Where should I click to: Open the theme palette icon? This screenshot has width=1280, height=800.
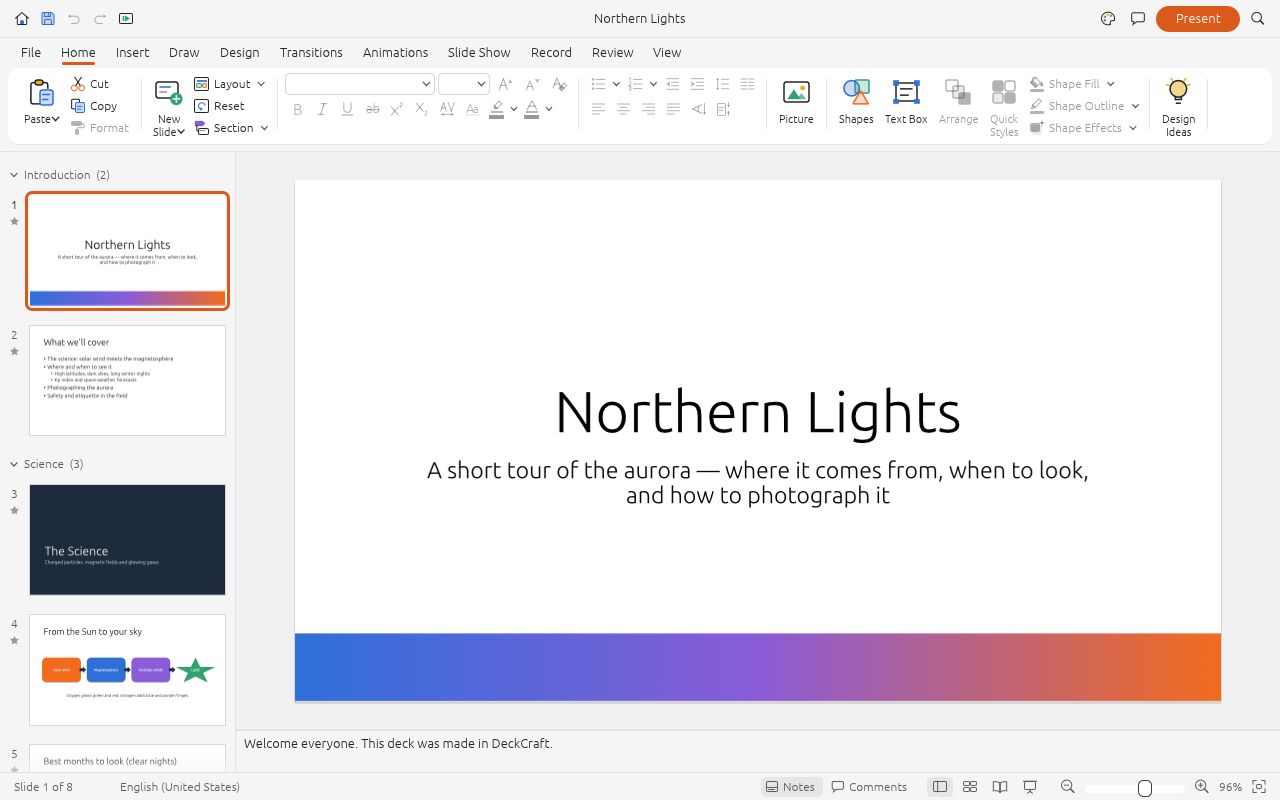coord(1108,18)
